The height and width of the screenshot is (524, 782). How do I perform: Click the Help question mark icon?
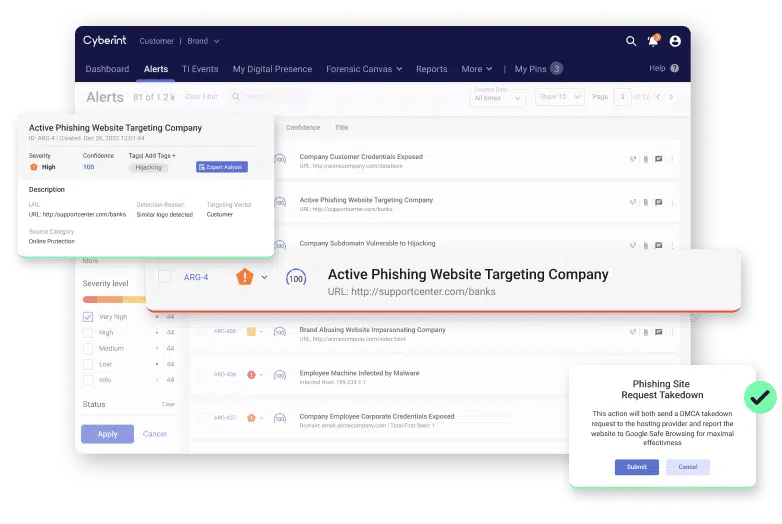click(675, 68)
